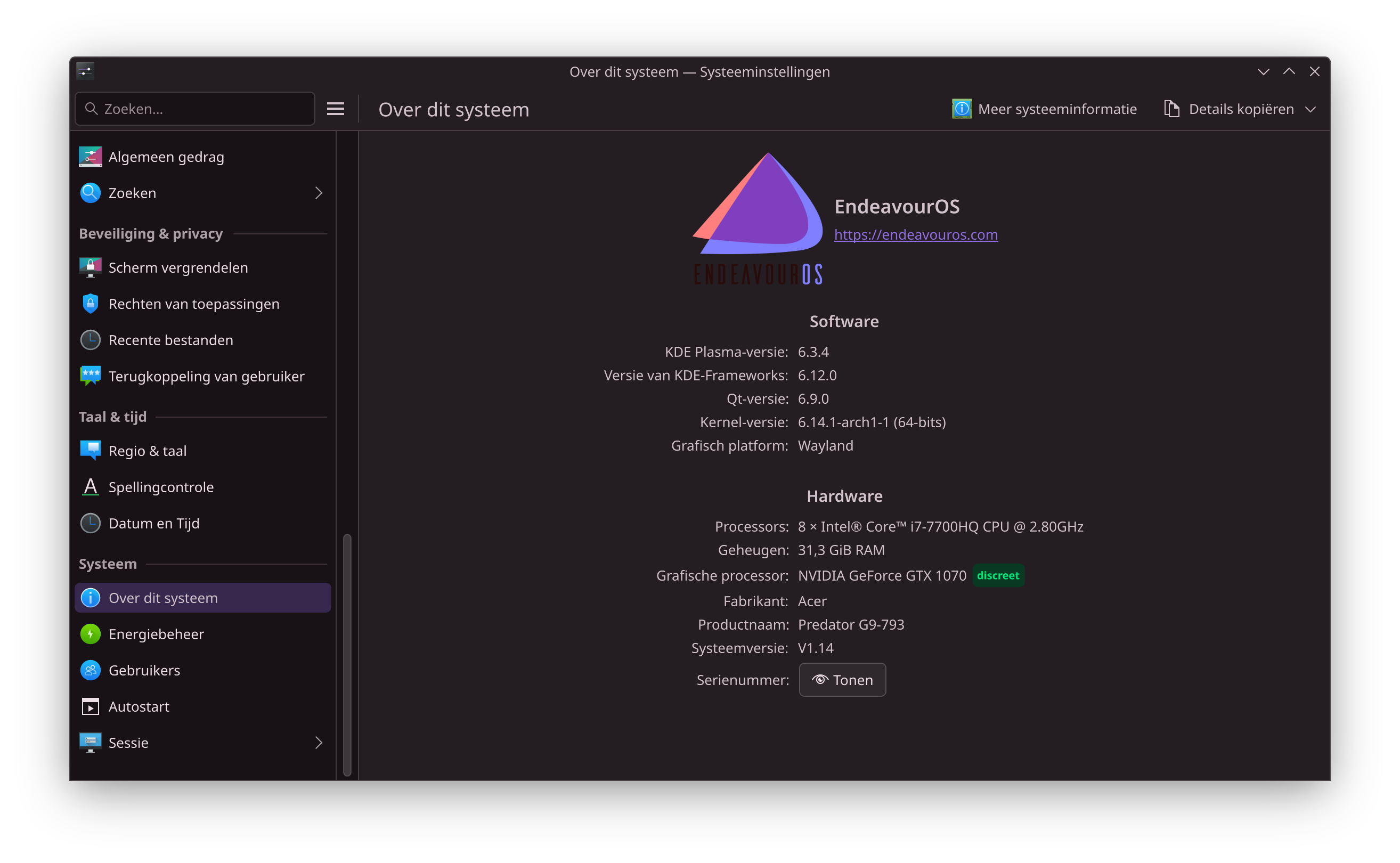Click the Autostart play icon
Screen dimensions: 1400x863
(x=90, y=706)
